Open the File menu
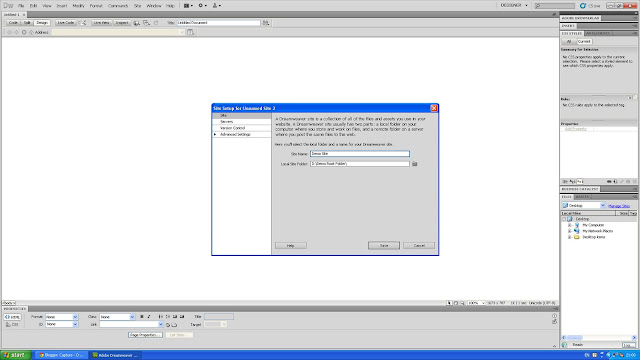This screenshot has width=640, height=360. pos(21,6)
